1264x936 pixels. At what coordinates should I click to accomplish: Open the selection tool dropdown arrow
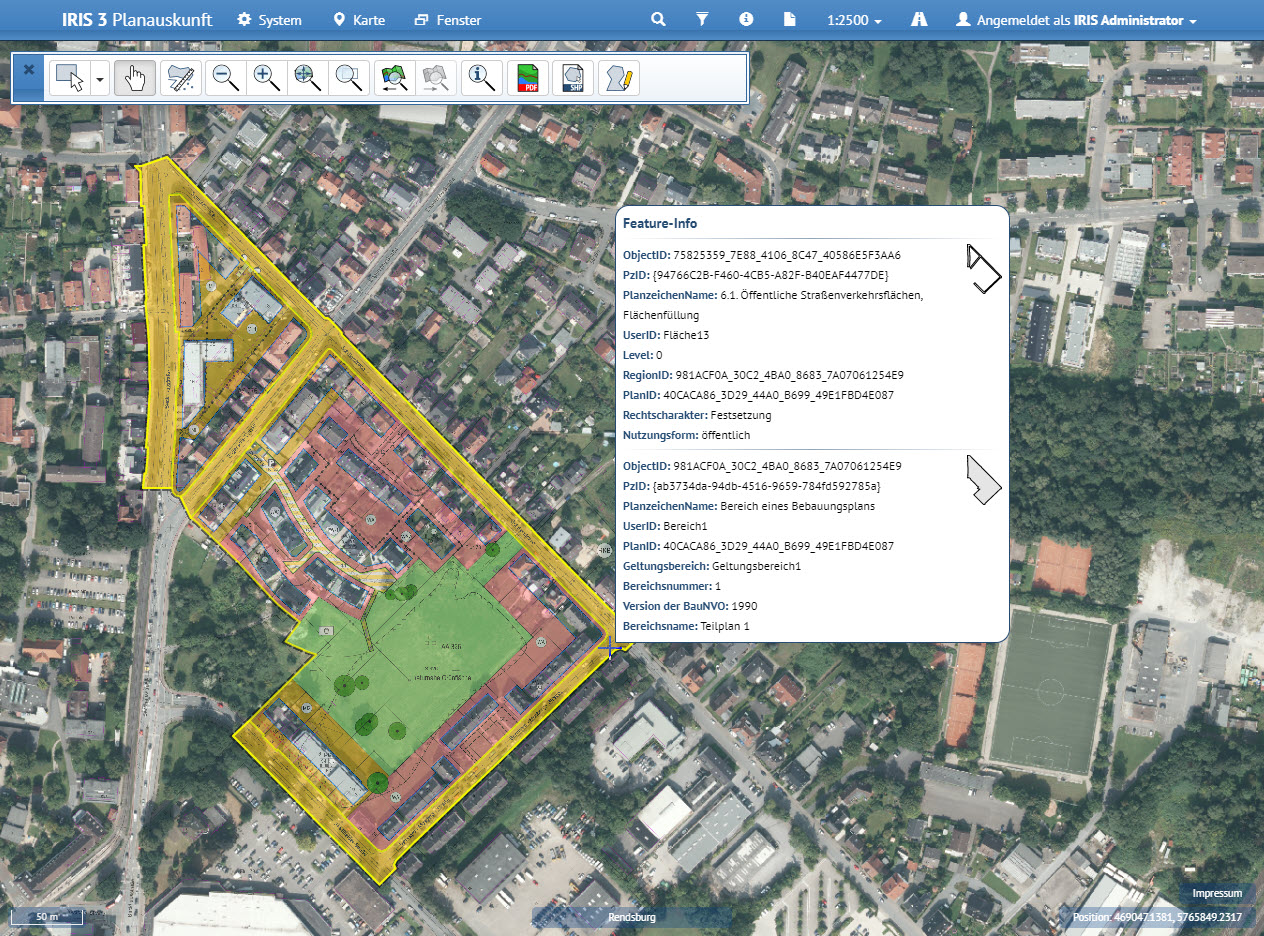100,78
